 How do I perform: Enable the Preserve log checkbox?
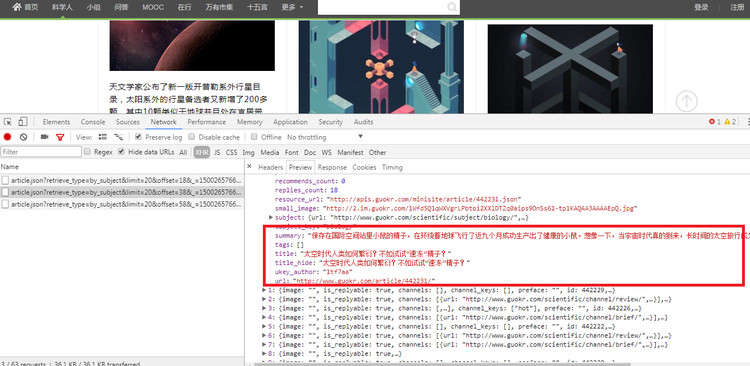[138, 137]
